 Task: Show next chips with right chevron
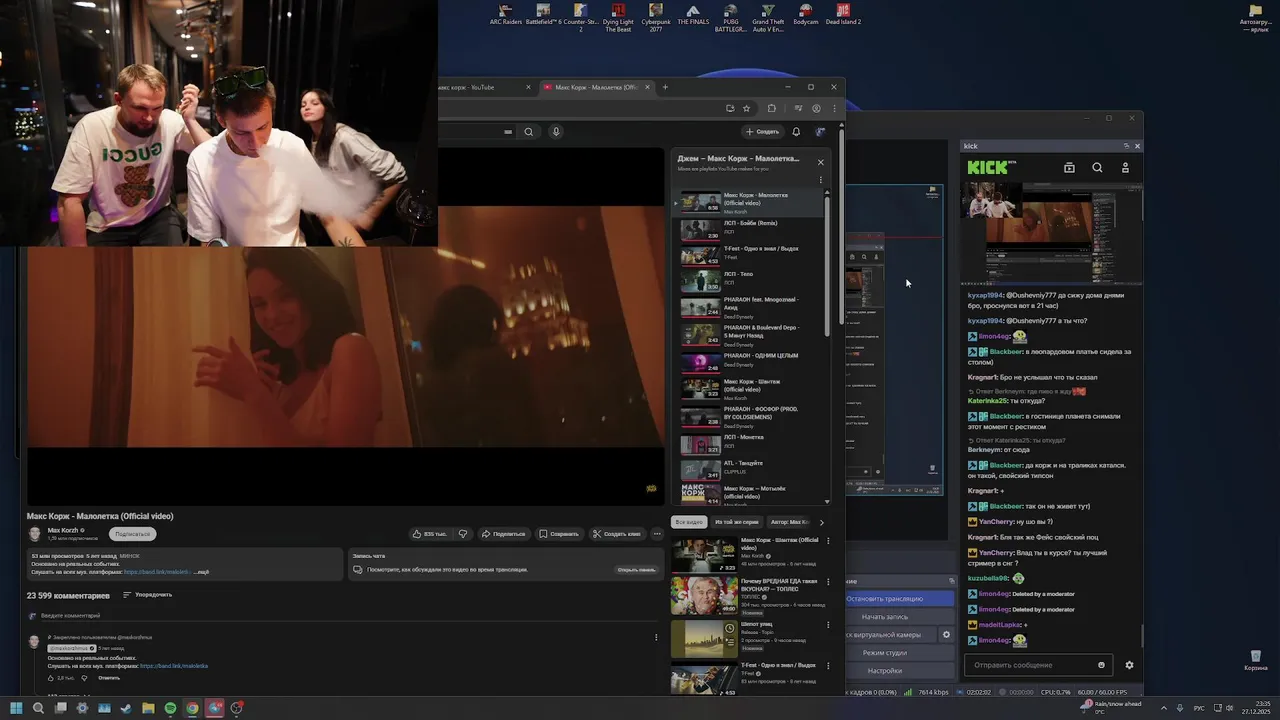coord(822,522)
